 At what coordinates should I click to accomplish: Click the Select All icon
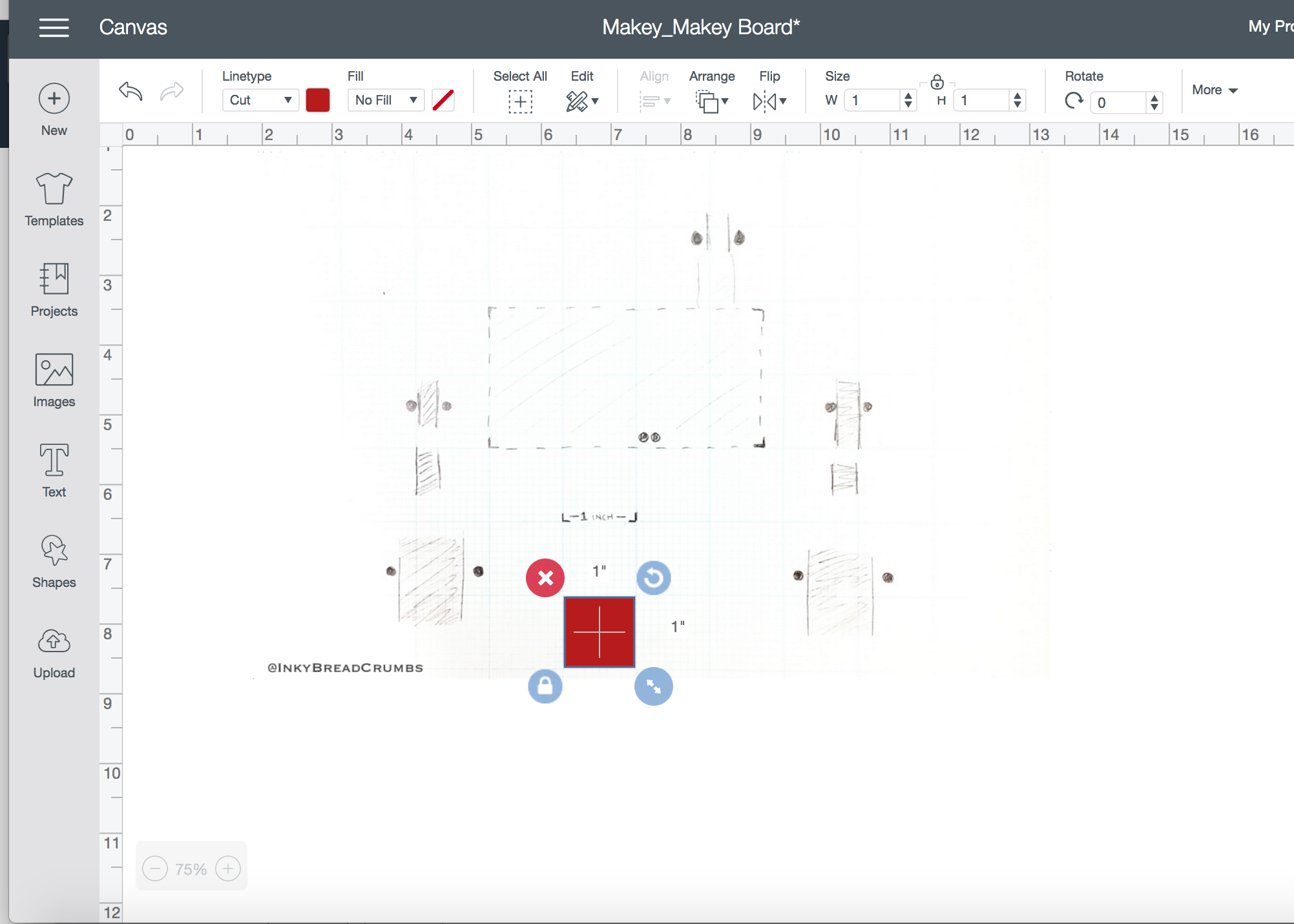[520, 100]
